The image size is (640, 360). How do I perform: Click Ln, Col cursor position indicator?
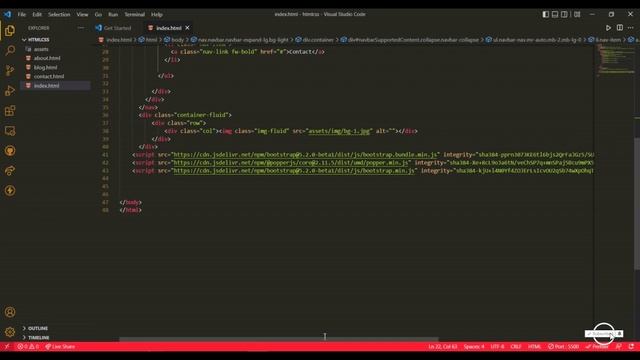tap(442, 347)
